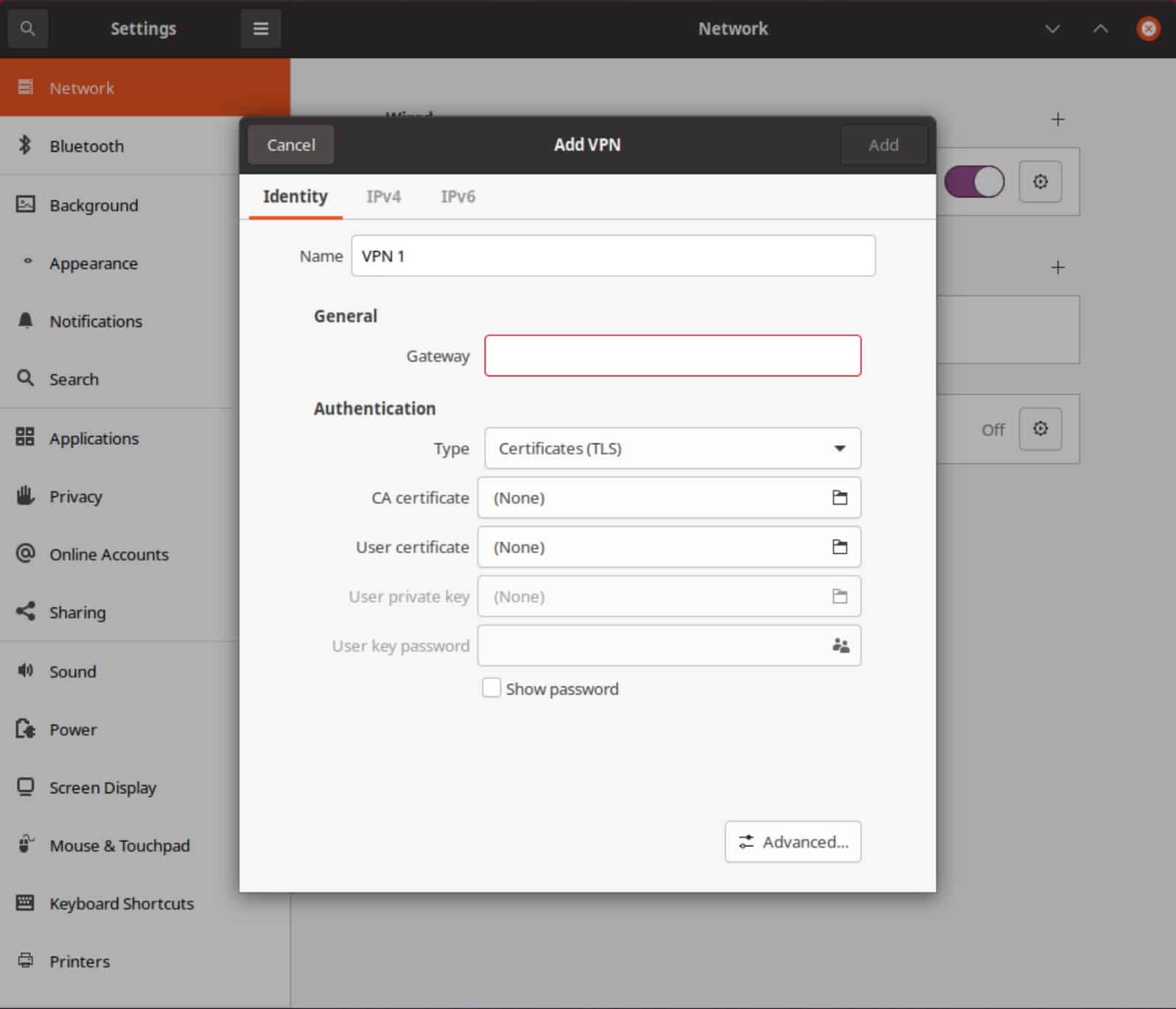Toggle the wired connection switch
The image size is (1176, 1009).
click(974, 181)
